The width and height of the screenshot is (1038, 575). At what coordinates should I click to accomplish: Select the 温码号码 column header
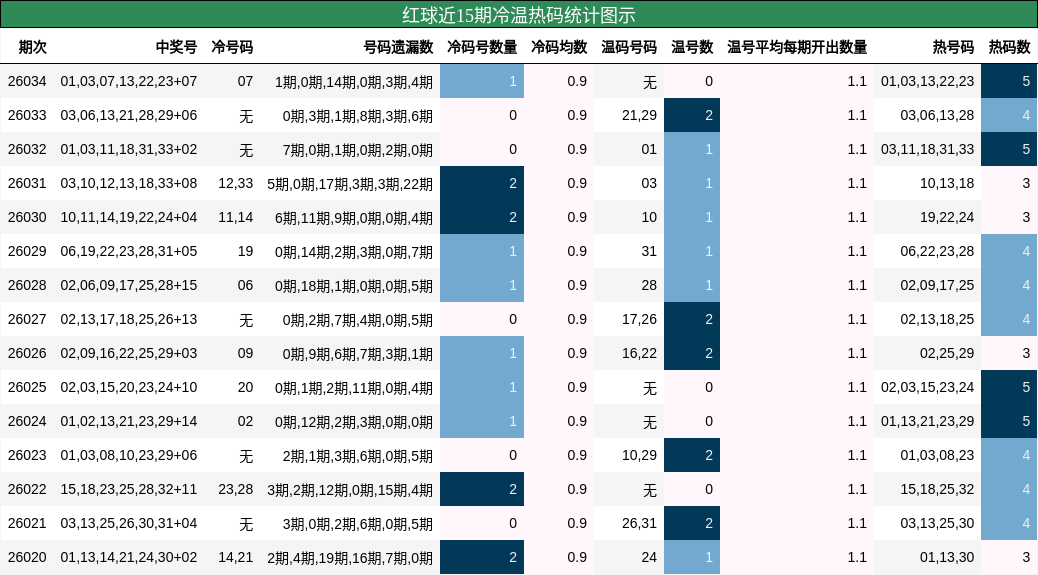(629, 47)
